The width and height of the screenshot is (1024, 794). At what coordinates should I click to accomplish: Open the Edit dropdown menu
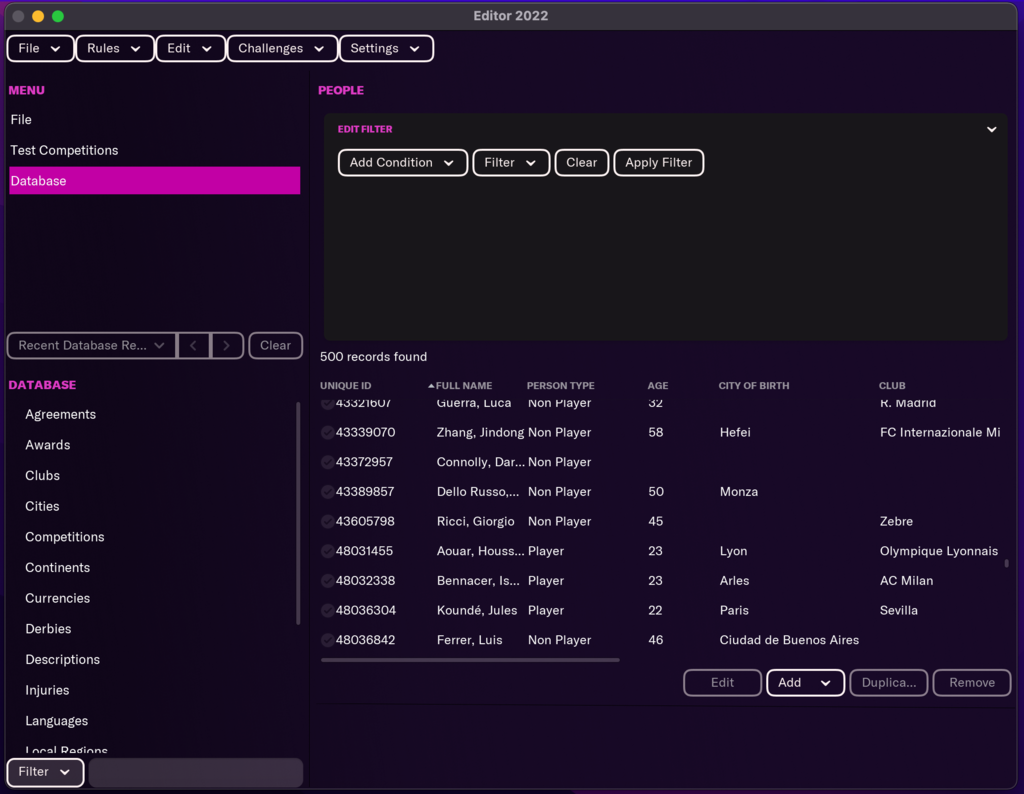(190, 48)
